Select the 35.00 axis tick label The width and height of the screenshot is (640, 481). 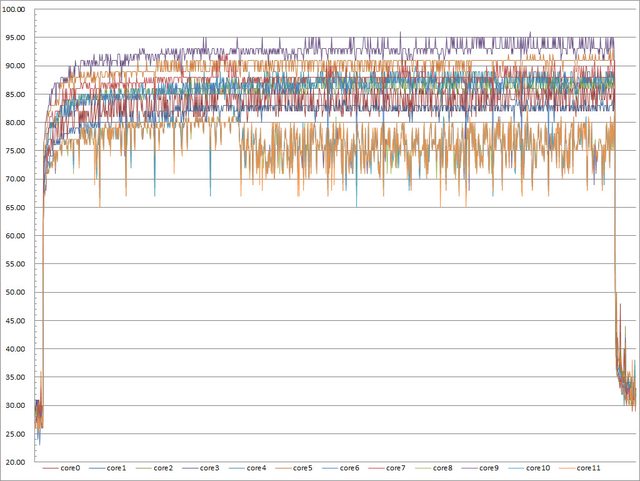point(20,378)
